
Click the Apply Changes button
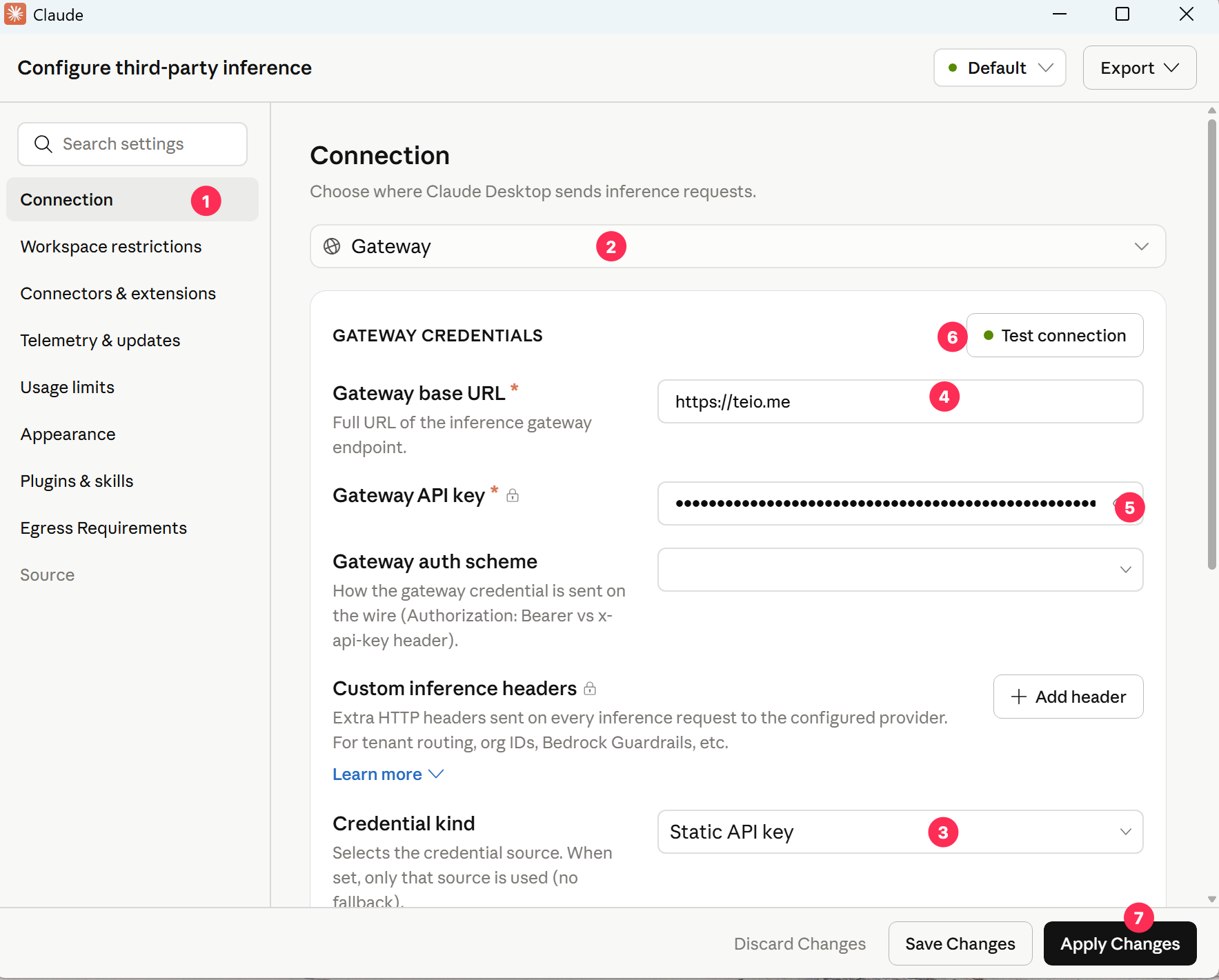[x=1120, y=943]
